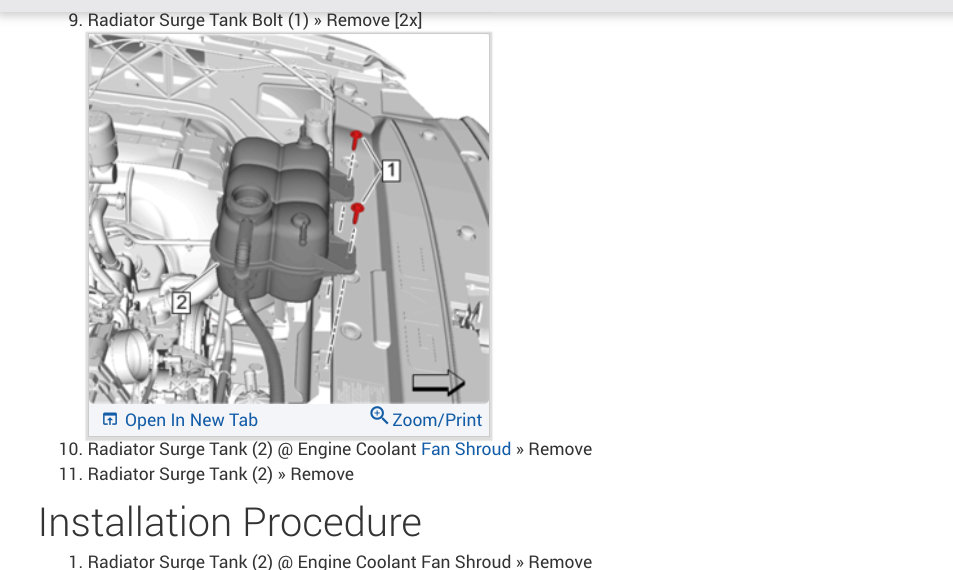Select the 'Installation Procedure' heading
The width and height of the screenshot is (953, 570).
coord(230,522)
